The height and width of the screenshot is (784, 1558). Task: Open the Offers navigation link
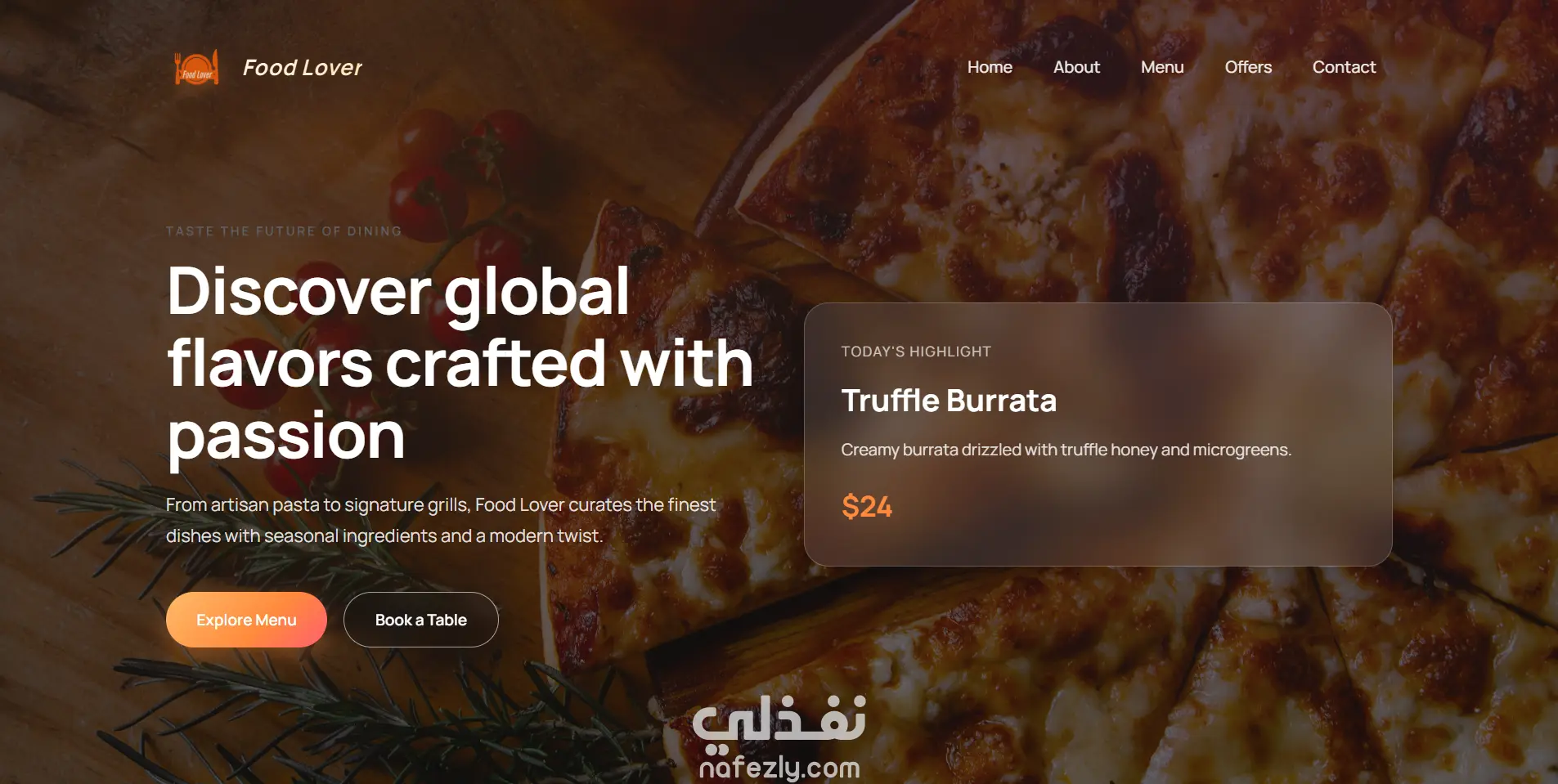(1248, 67)
